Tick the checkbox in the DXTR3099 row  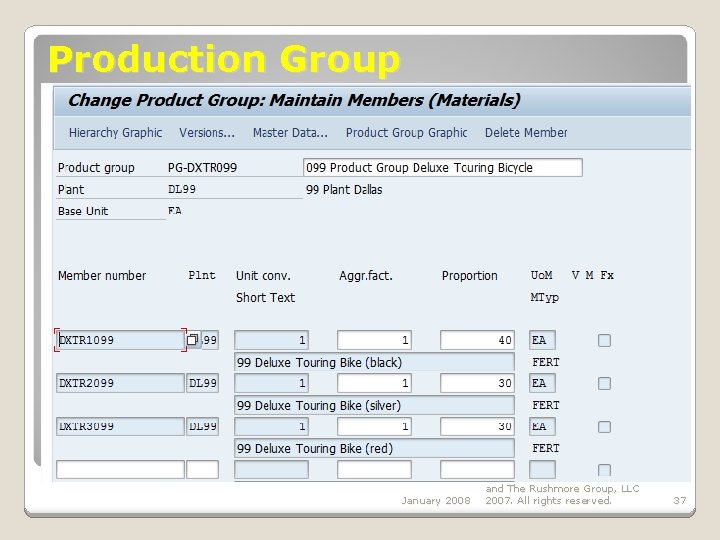tap(604, 427)
